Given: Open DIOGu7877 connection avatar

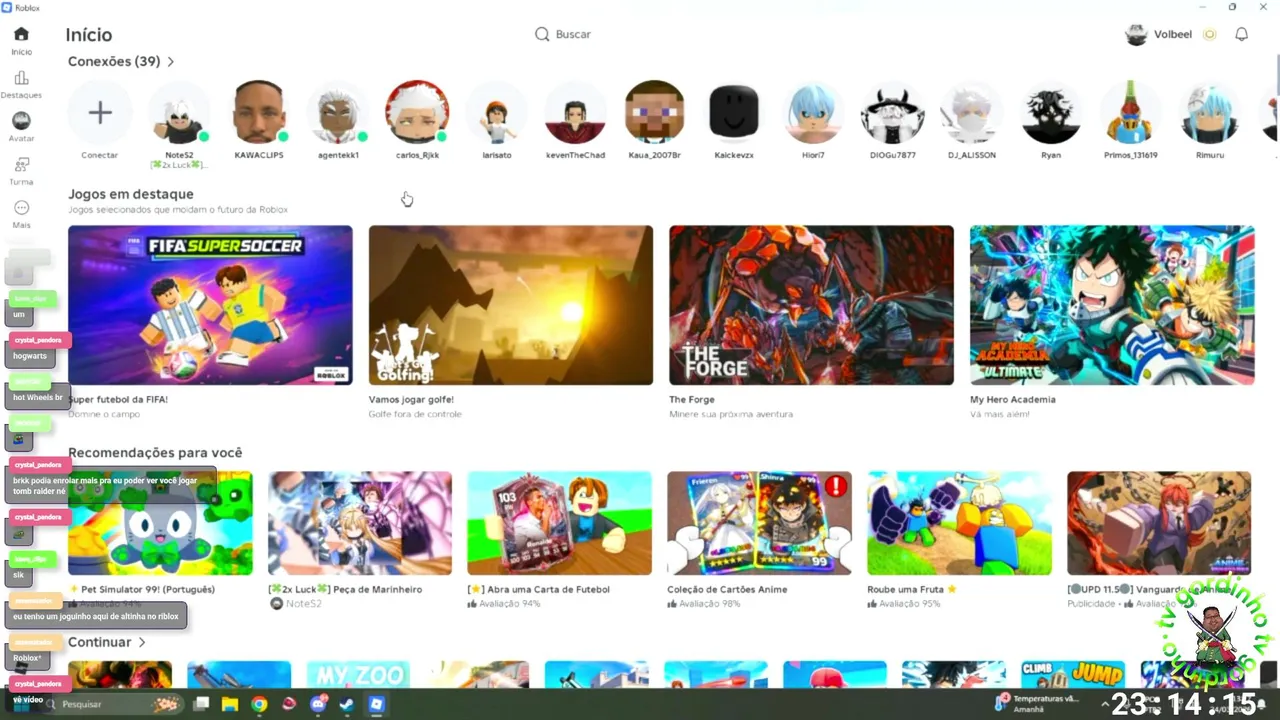Looking at the screenshot, I should (x=892, y=113).
